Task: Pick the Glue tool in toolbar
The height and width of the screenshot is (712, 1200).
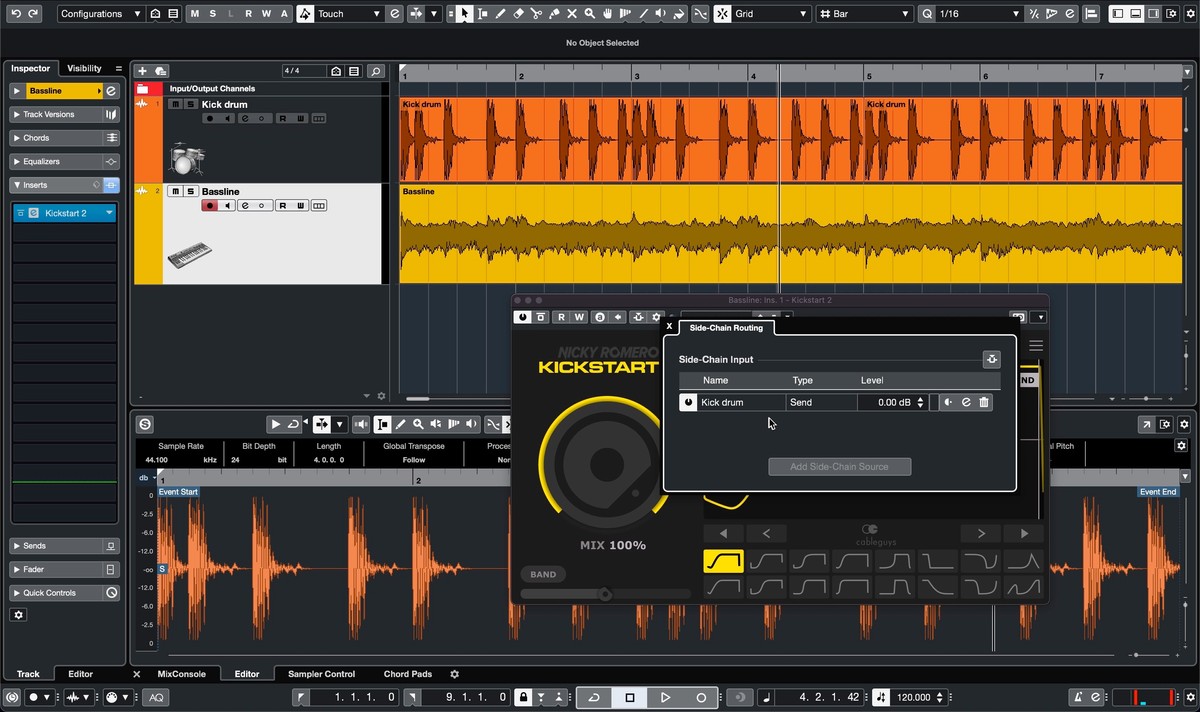Action: click(553, 14)
